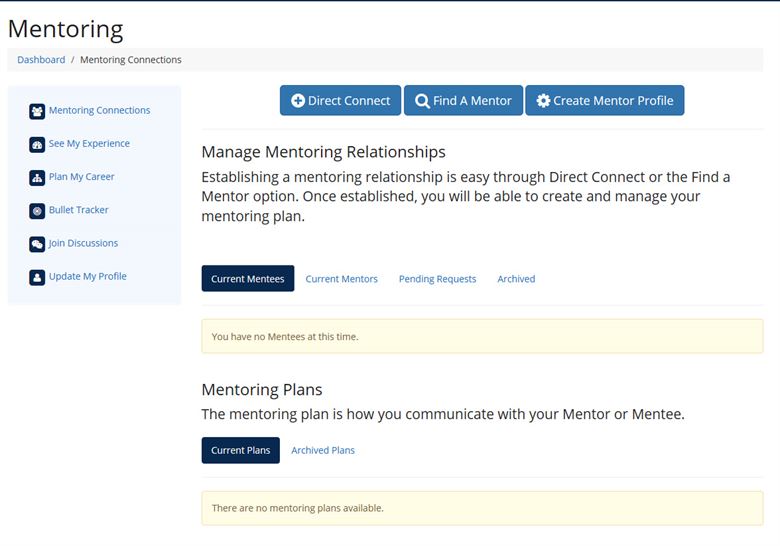Click the Bullet Tracker target icon

[37, 211]
